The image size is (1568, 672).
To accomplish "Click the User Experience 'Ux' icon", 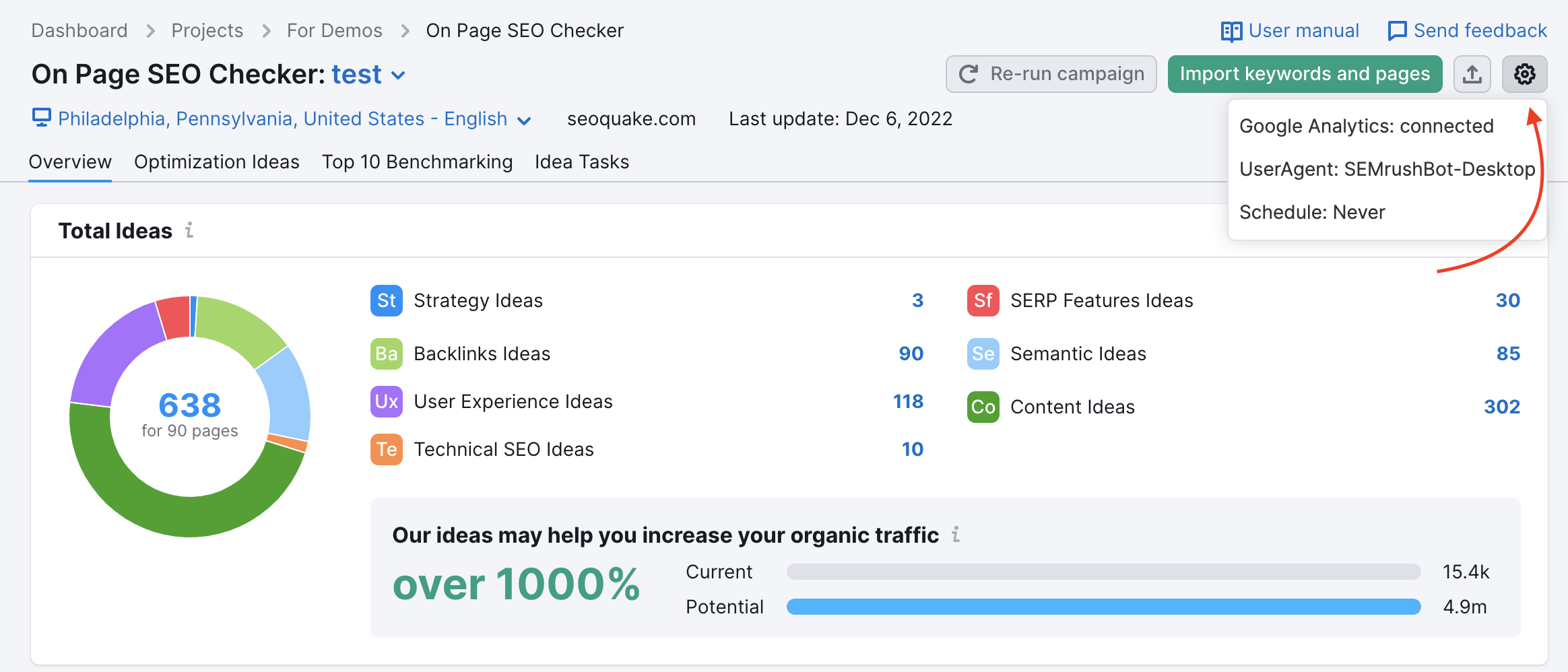I will pos(386,401).
